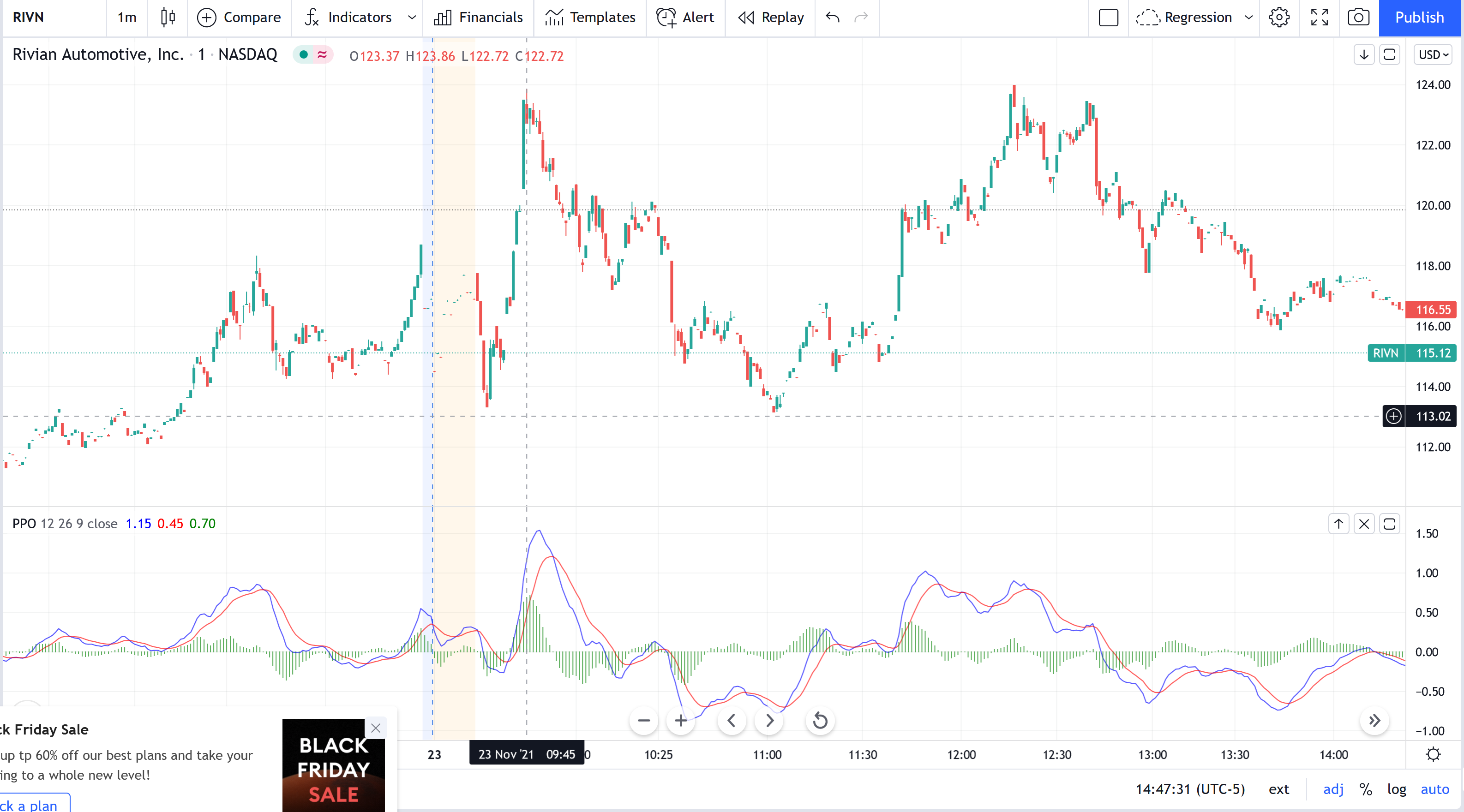Delete the PPO indicator pane
Screen dimensions: 1464x812
point(1364,524)
